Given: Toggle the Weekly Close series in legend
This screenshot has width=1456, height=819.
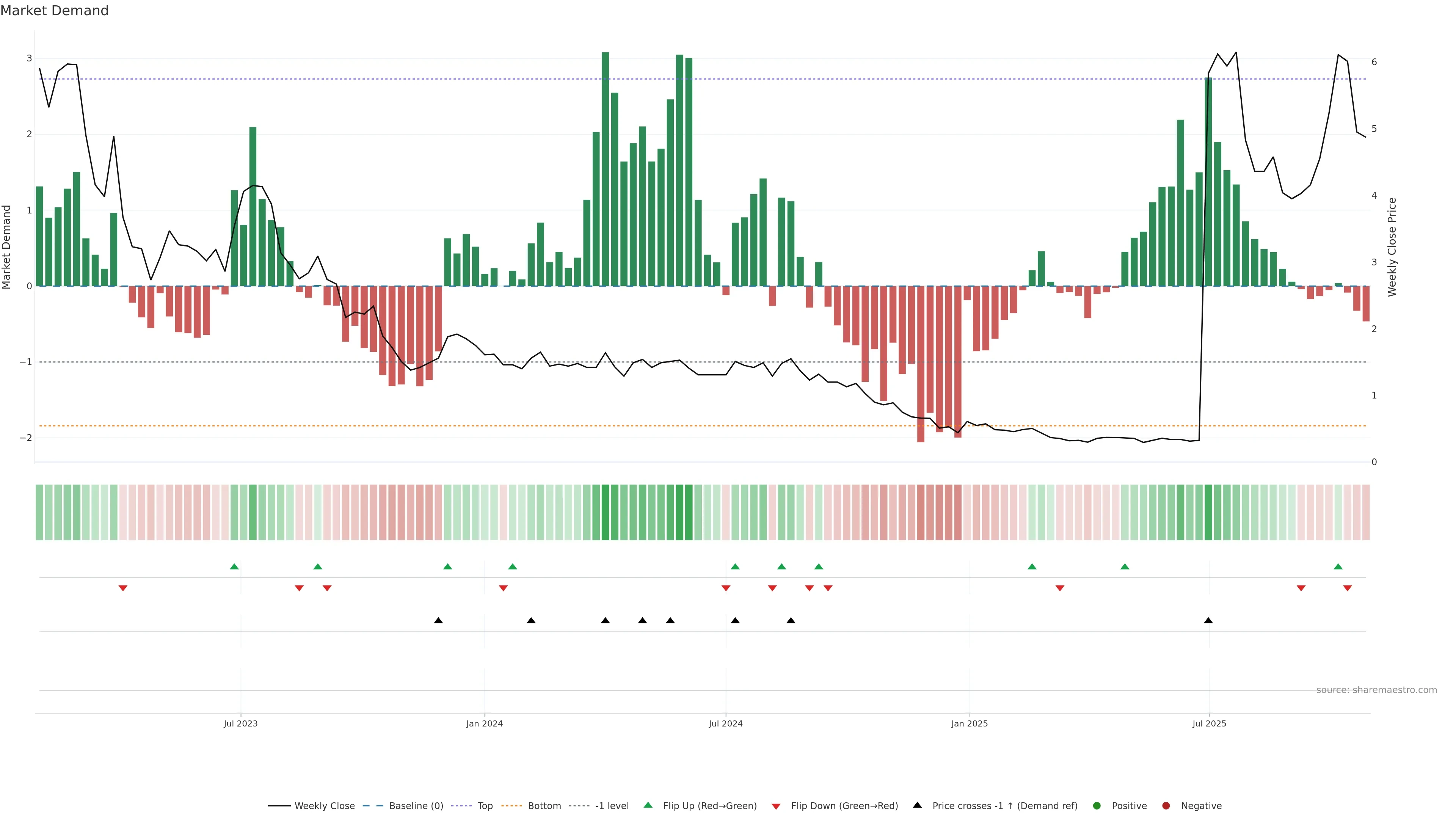Looking at the screenshot, I should click(325, 805).
